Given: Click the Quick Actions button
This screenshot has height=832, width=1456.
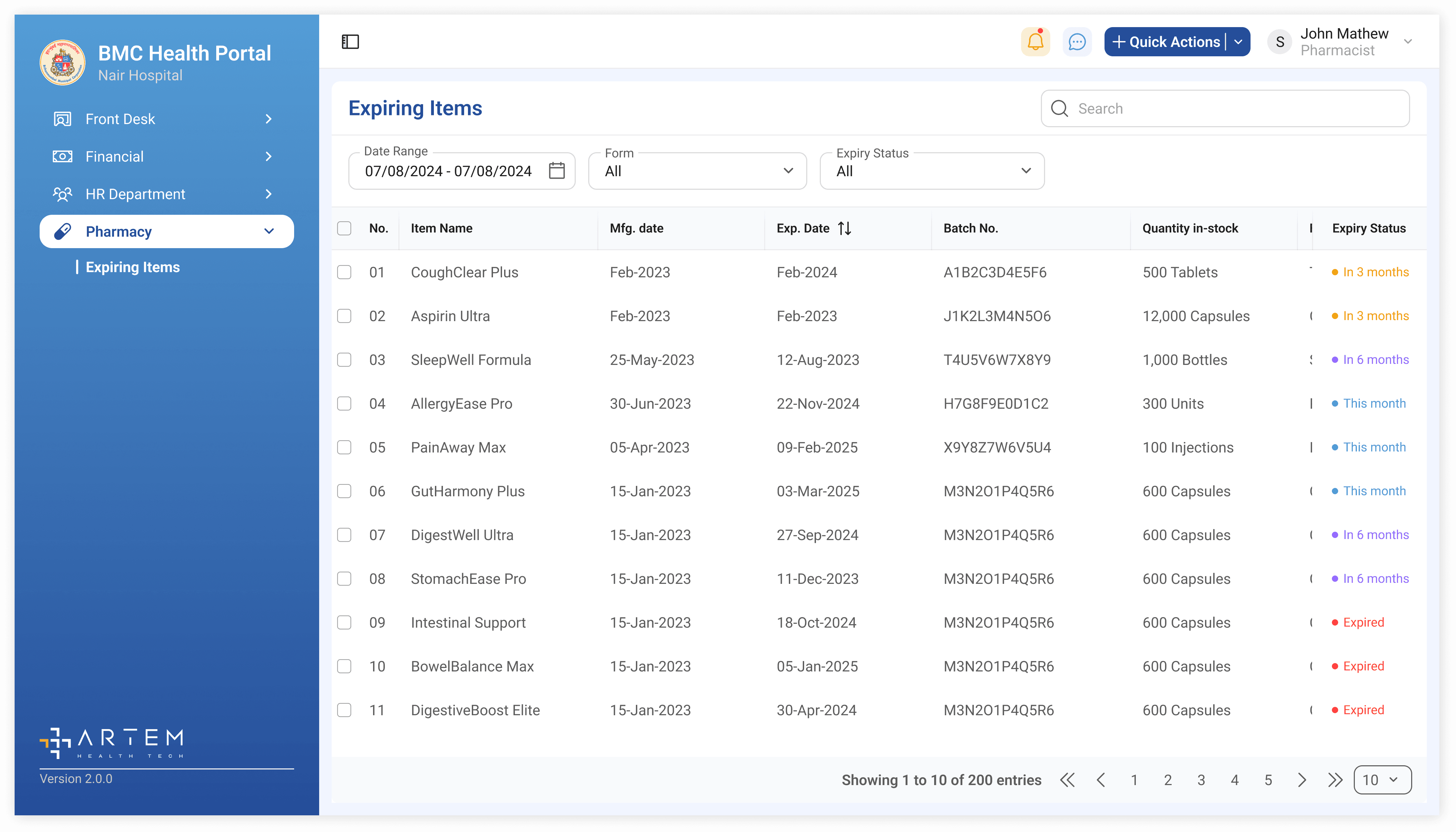Looking at the screenshot, I should click(1167, 42).
